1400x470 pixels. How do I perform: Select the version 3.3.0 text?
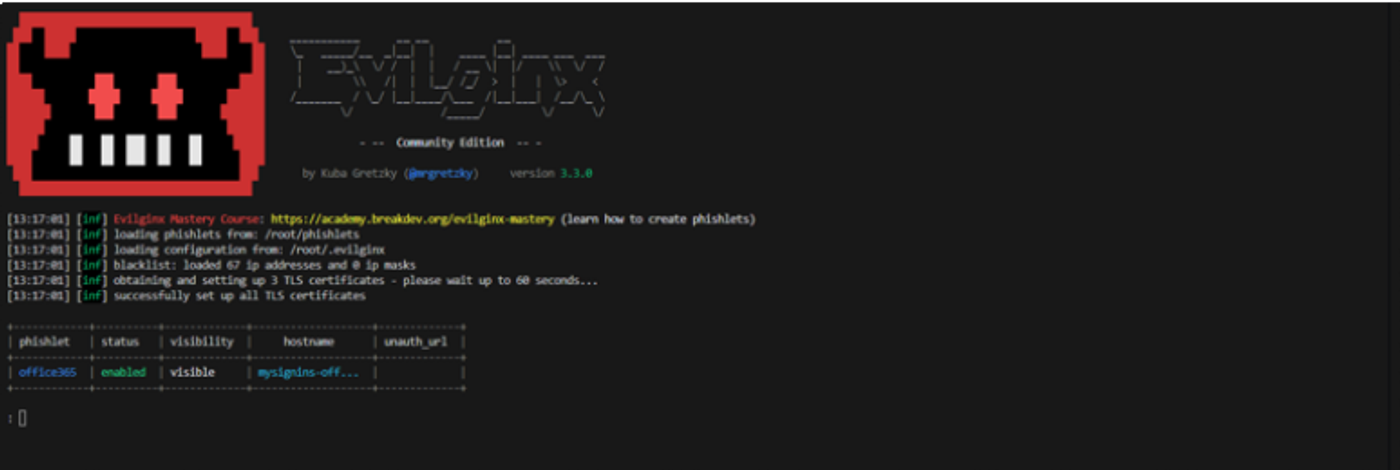(x=551, y=173)
